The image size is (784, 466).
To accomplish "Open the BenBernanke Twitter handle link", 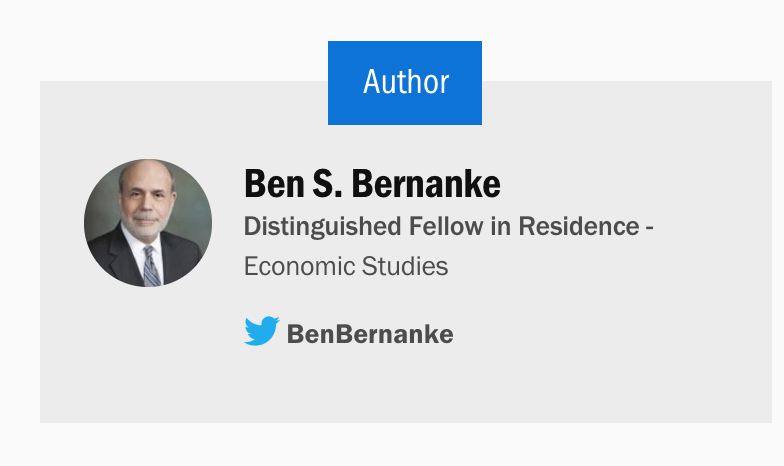I will point(370,334).
